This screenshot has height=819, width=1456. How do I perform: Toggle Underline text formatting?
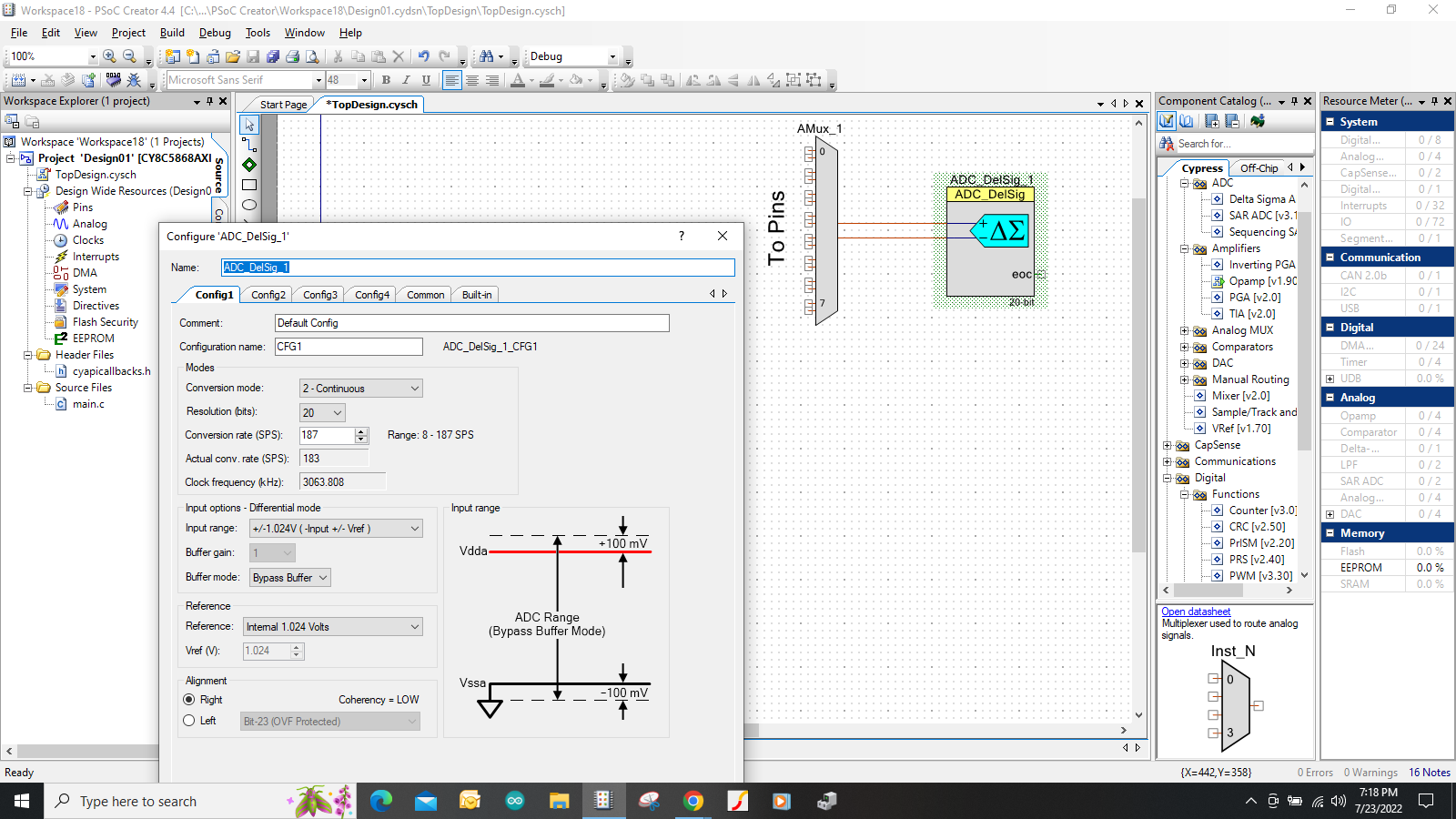(x=426, y=80)
